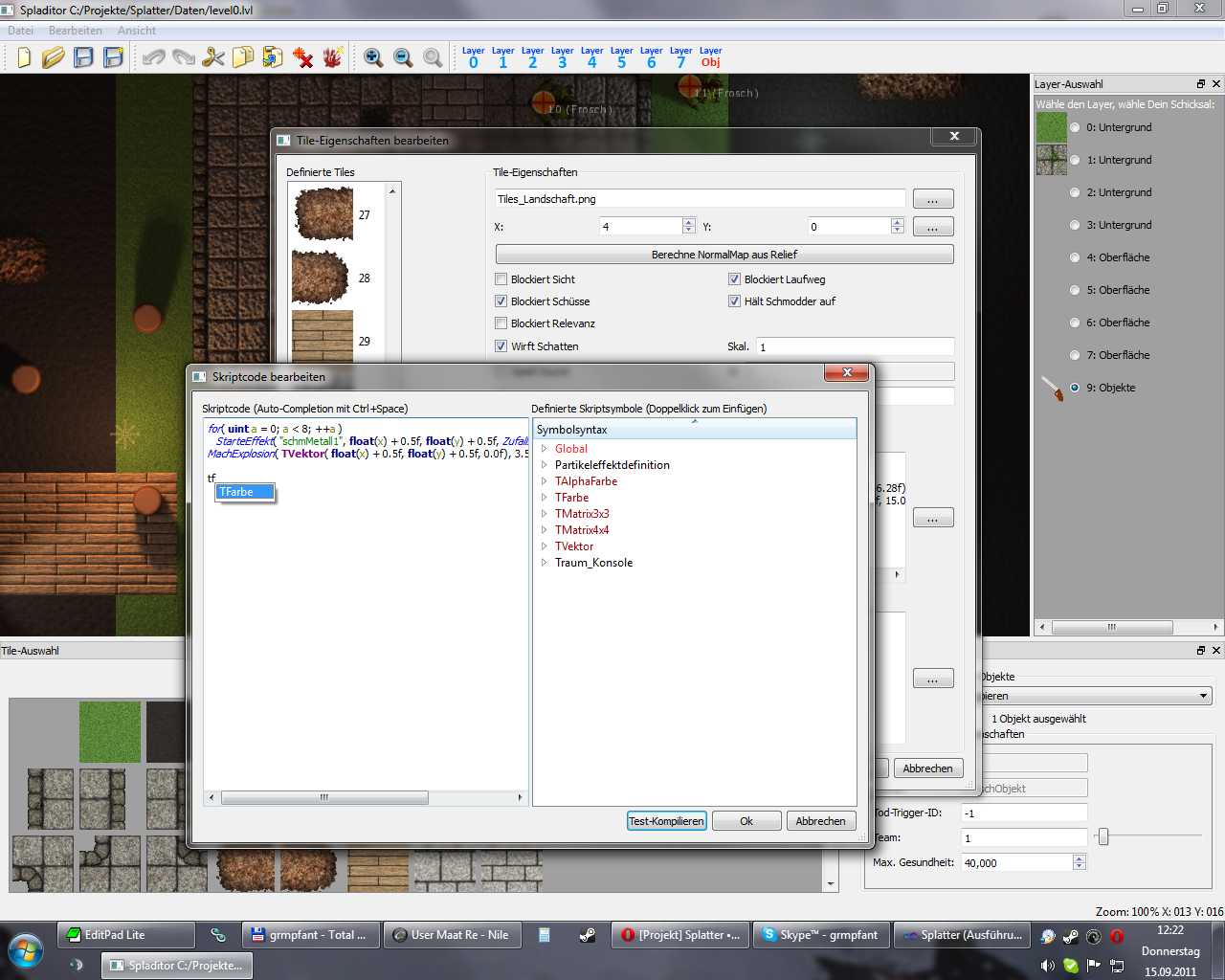Click Berechne NormalMap aus Relief button
The height and width of the screenshot is (980, 1225).
(724, 255)
